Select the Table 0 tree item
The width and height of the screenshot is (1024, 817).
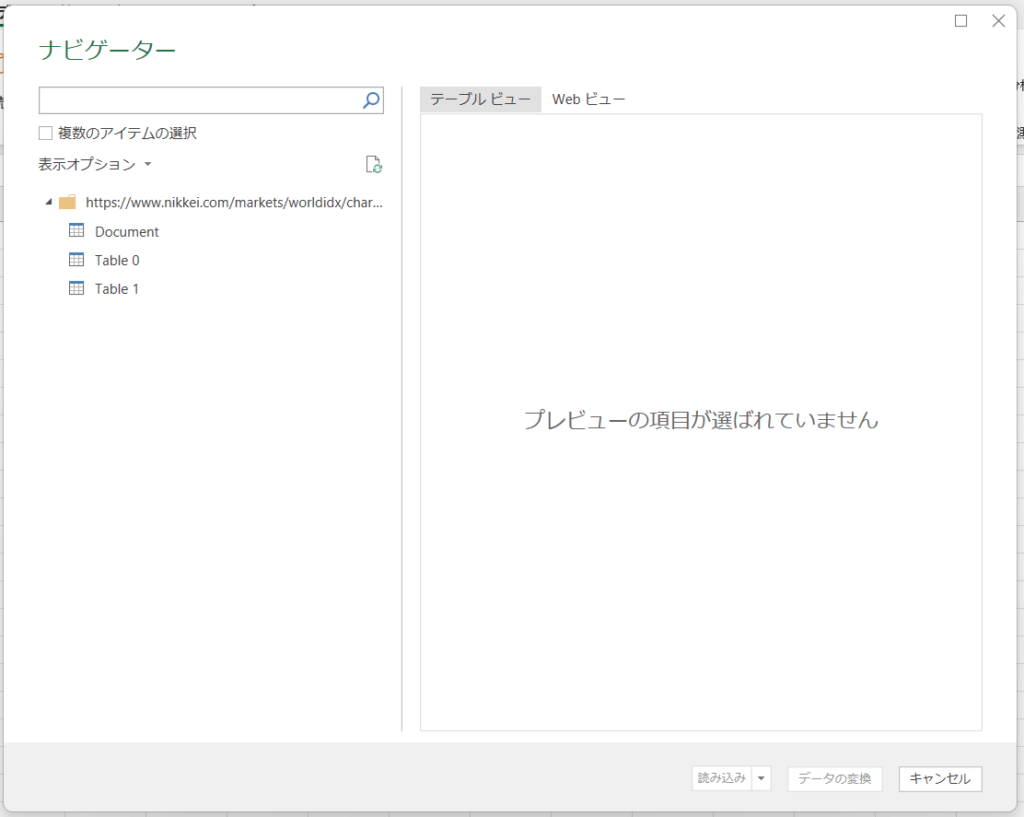[117, 260]
